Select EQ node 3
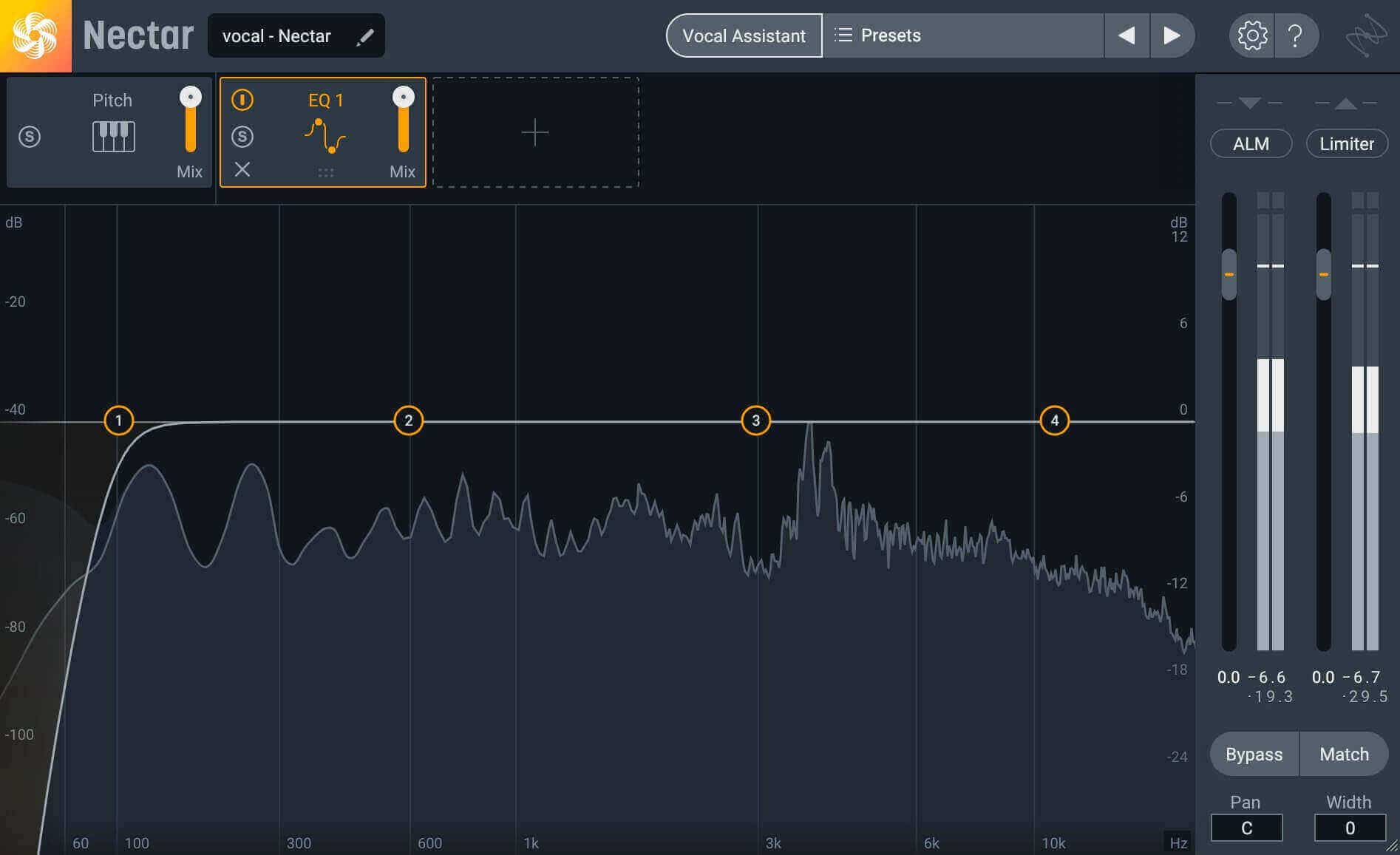The width and height of the screenshot is (1400, 855). [x=755, y=420]
